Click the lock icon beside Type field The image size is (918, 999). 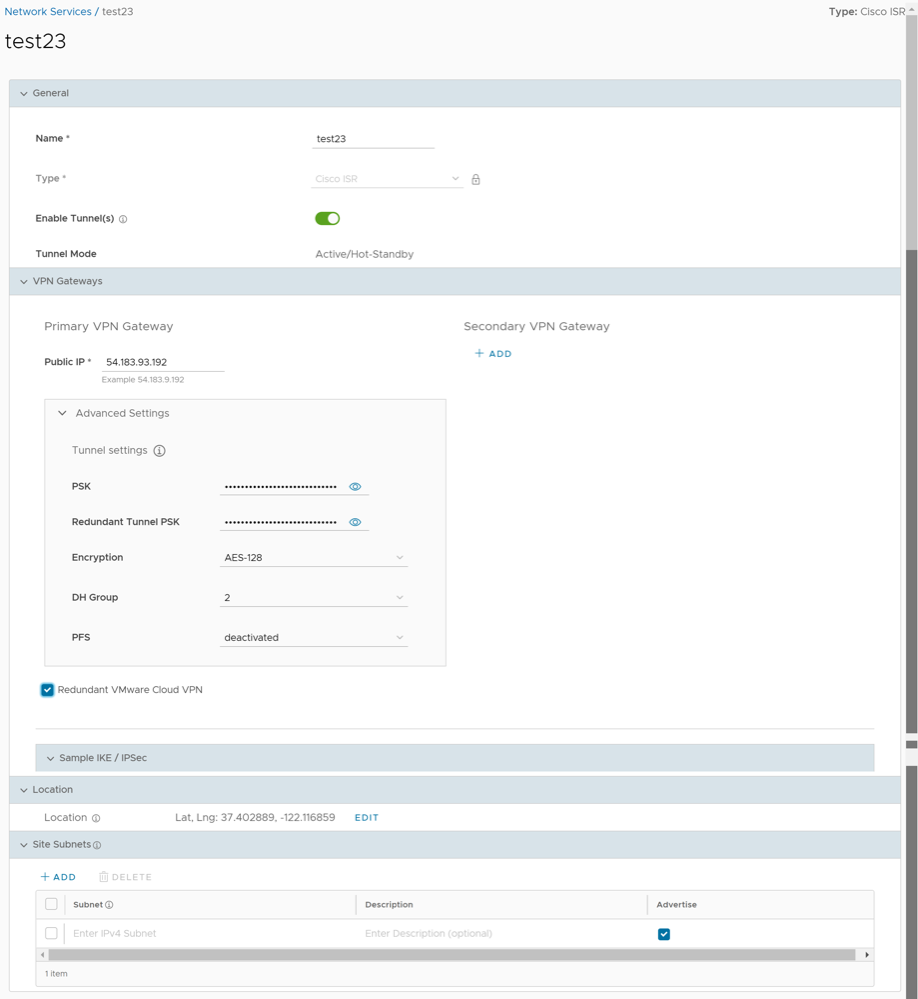coord(476,179)
